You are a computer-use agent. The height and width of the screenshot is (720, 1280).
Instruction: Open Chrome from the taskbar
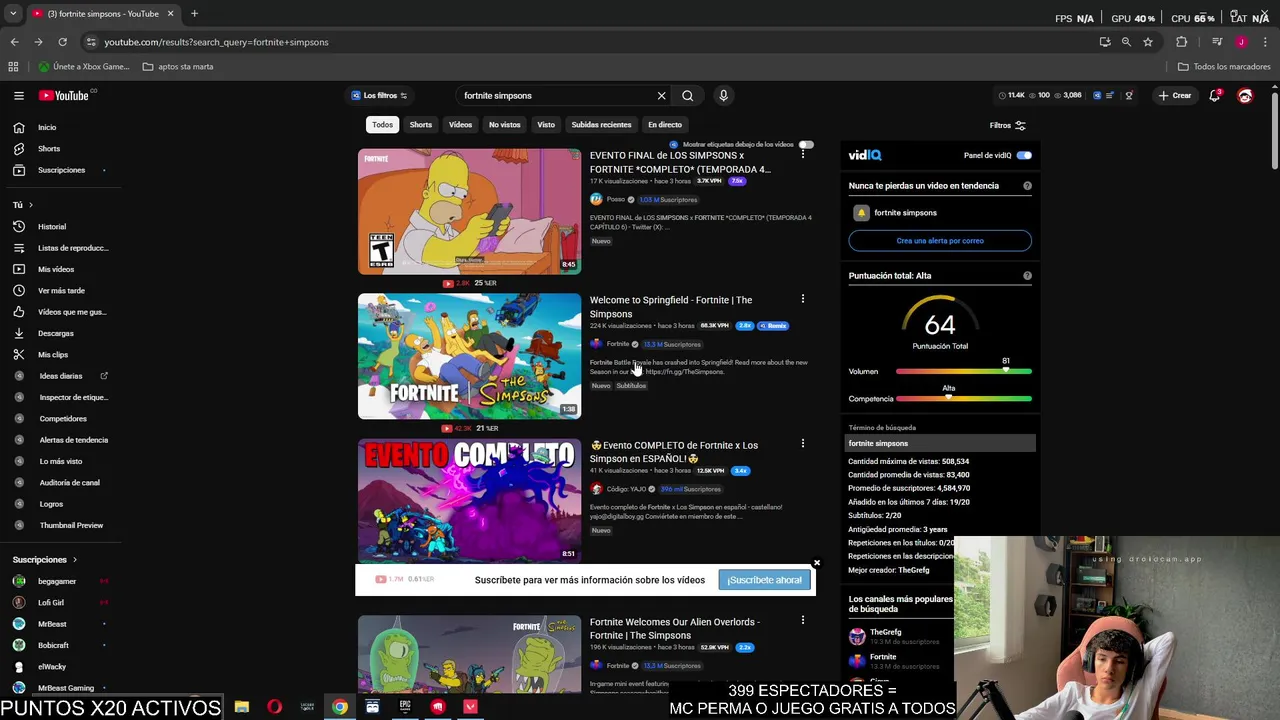(x=340, y=707)
